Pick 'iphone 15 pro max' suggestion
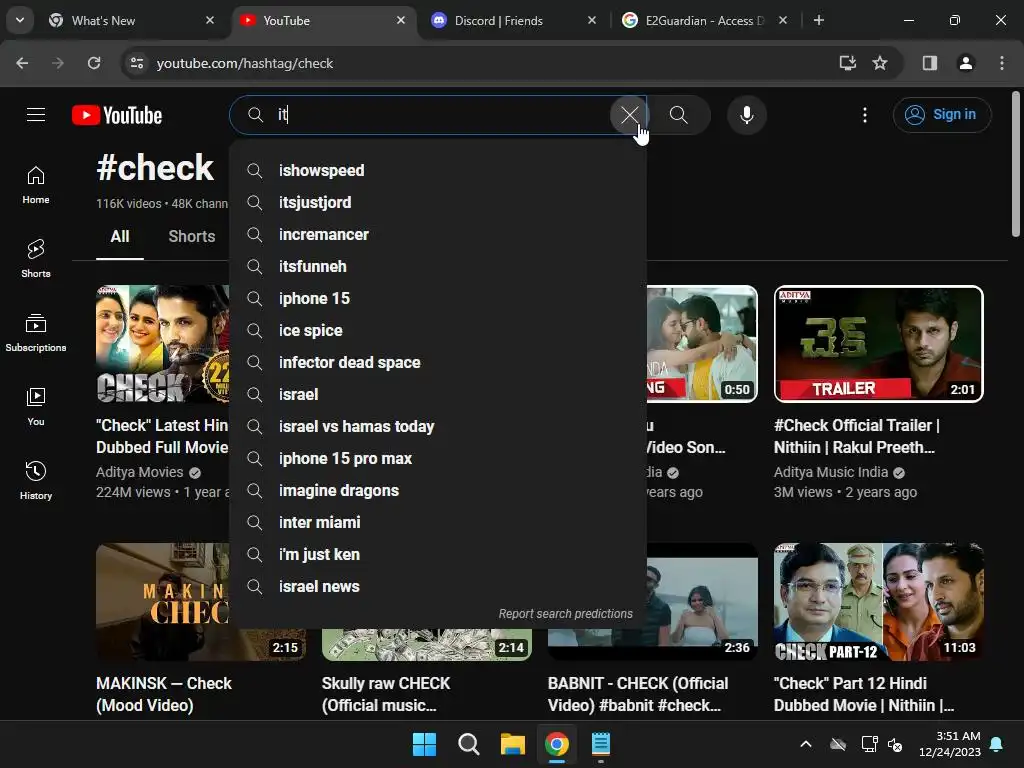1024x768 pixels. [438, 458]
